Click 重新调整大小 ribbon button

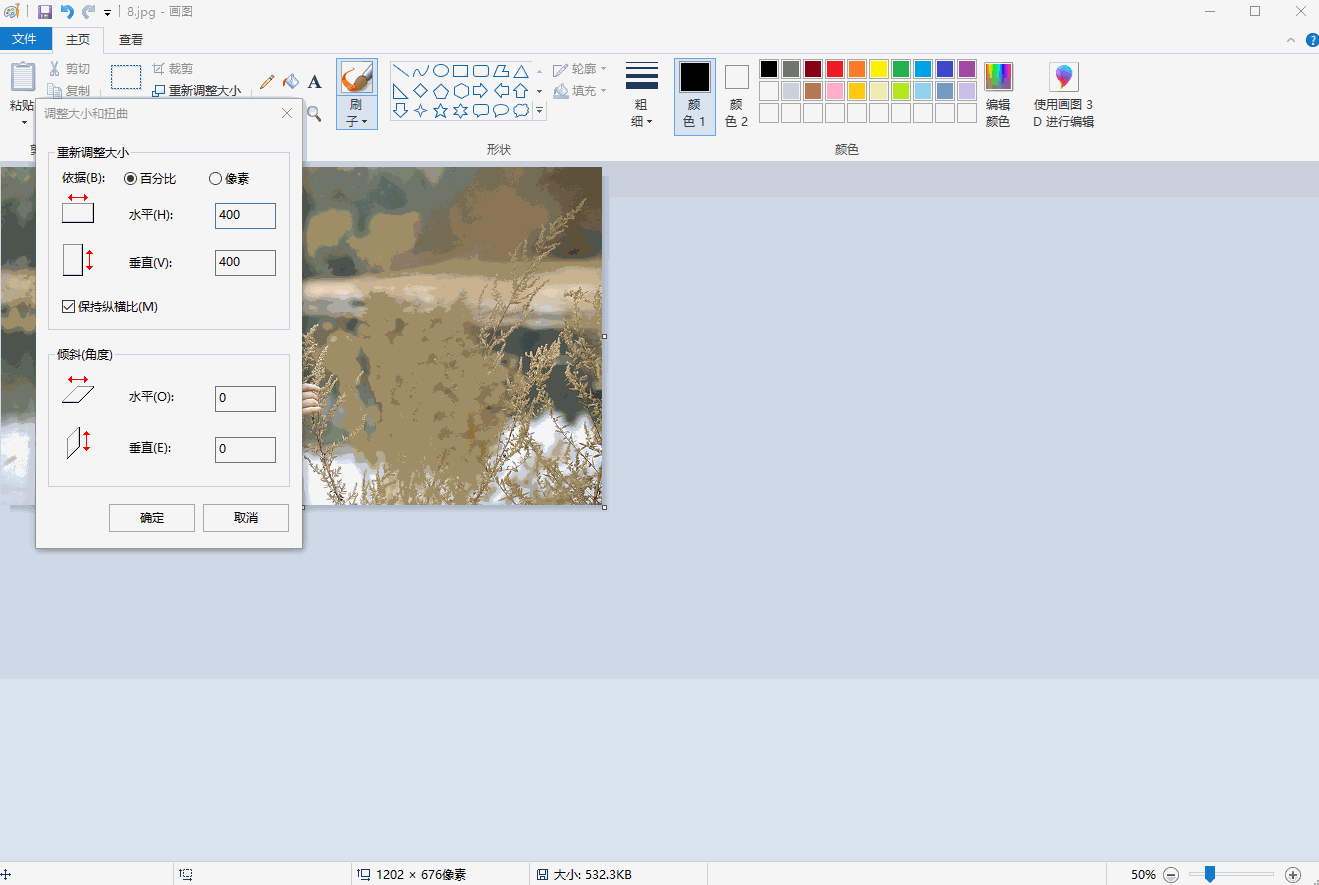pos(196,91)
